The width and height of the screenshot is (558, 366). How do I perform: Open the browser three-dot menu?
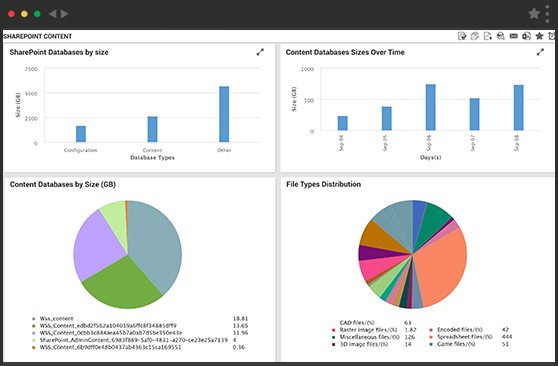pos(547,14)
